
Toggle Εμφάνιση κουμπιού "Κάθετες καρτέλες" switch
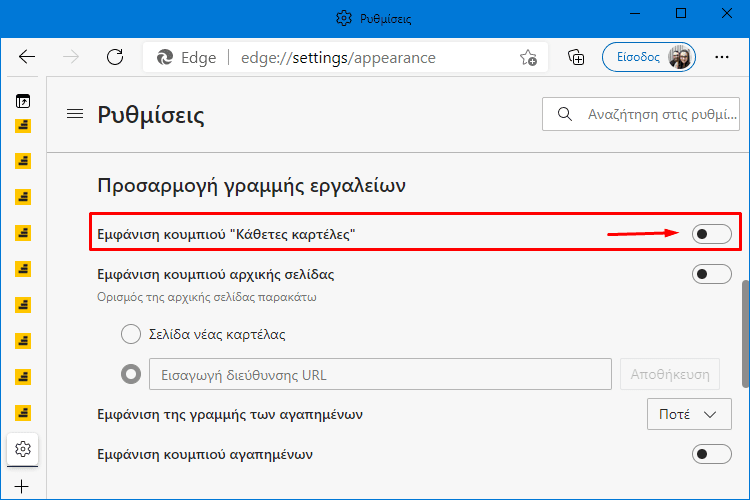(x=711, y=234)
